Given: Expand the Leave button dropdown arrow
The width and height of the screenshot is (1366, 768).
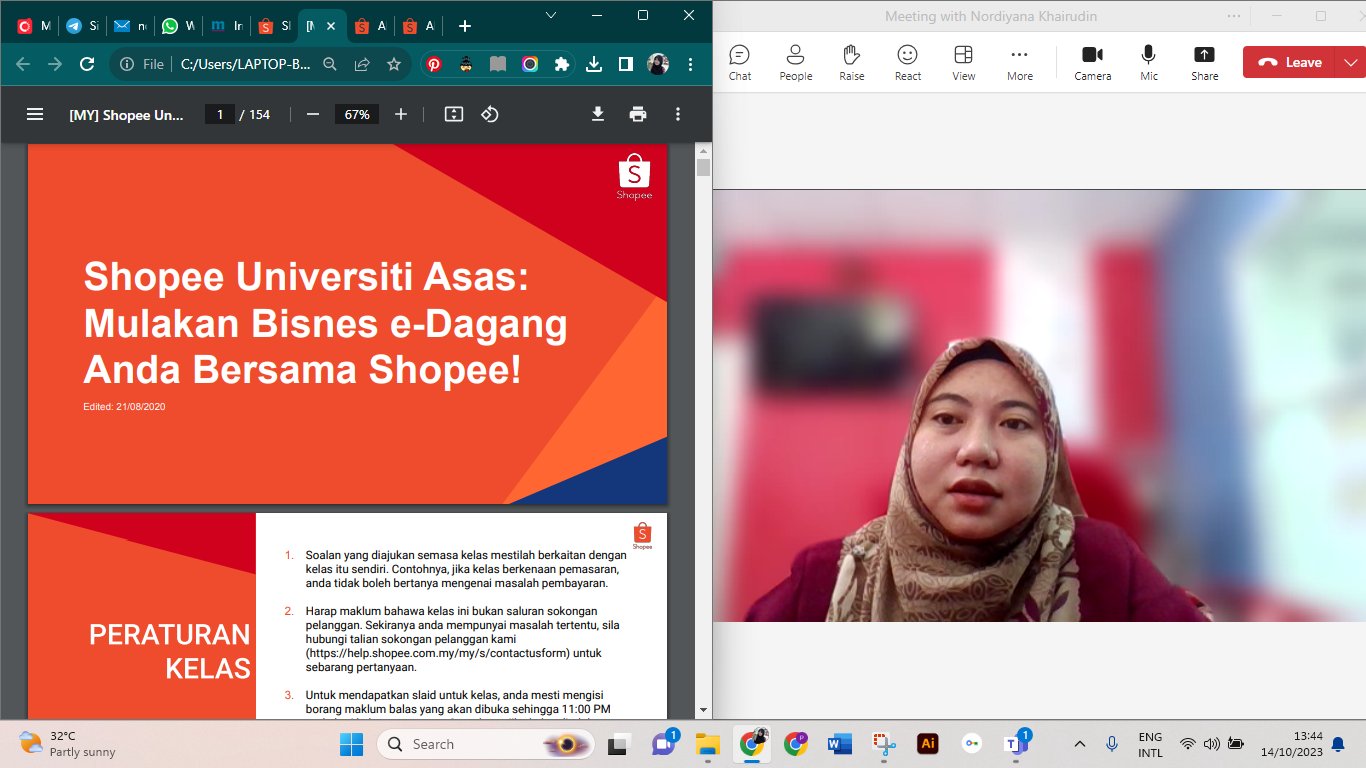Looking at the screenshot, I should click(1352, 62).
